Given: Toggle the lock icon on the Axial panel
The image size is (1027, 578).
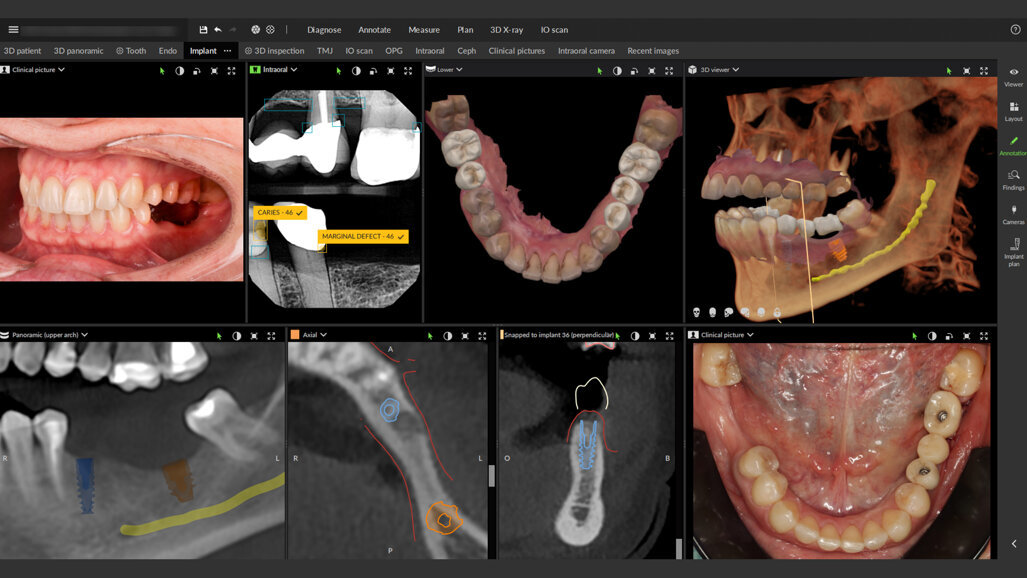Looking at the screenshot, I should pos(465,335).
